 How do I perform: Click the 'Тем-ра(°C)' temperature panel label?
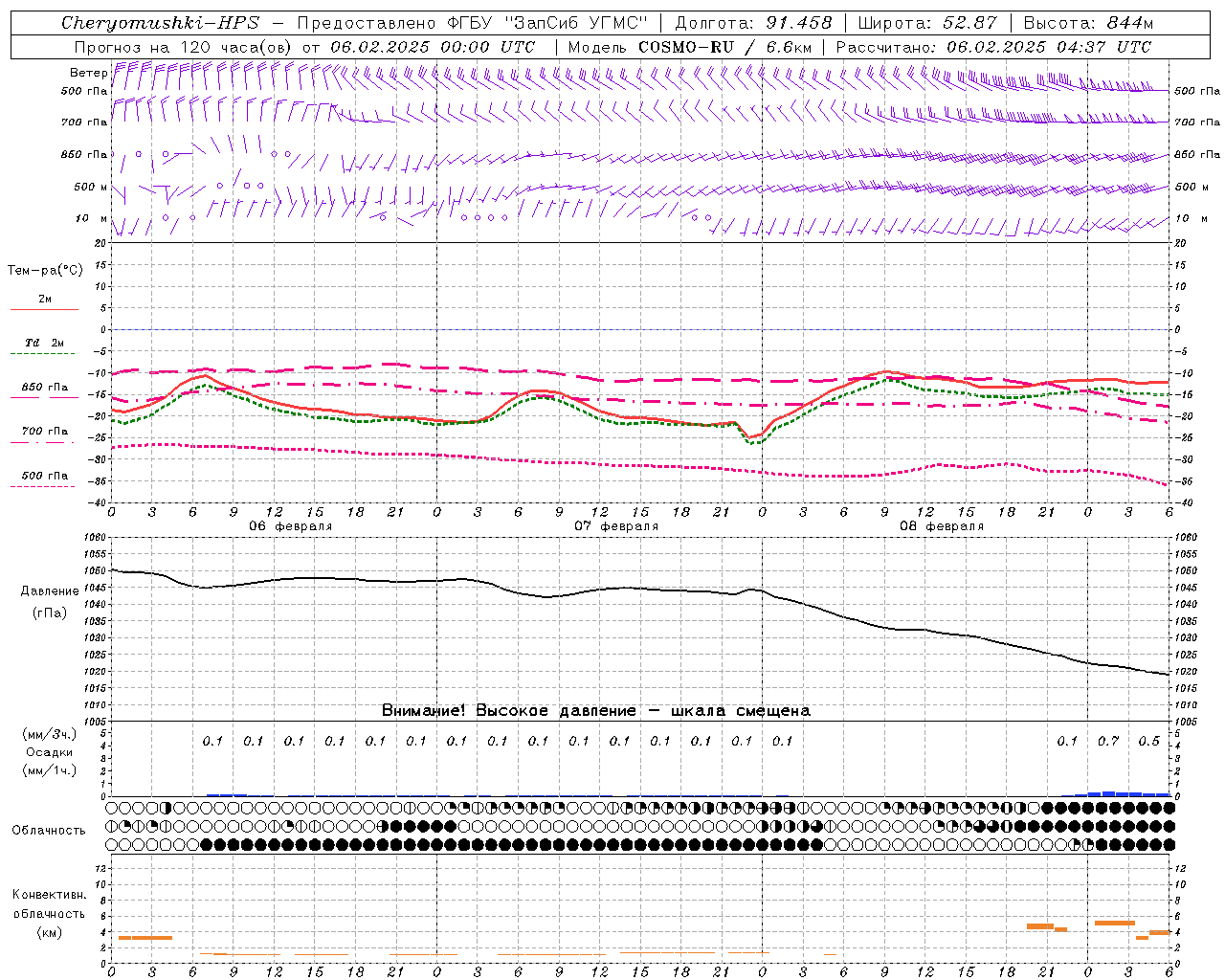tap(45, 271)
